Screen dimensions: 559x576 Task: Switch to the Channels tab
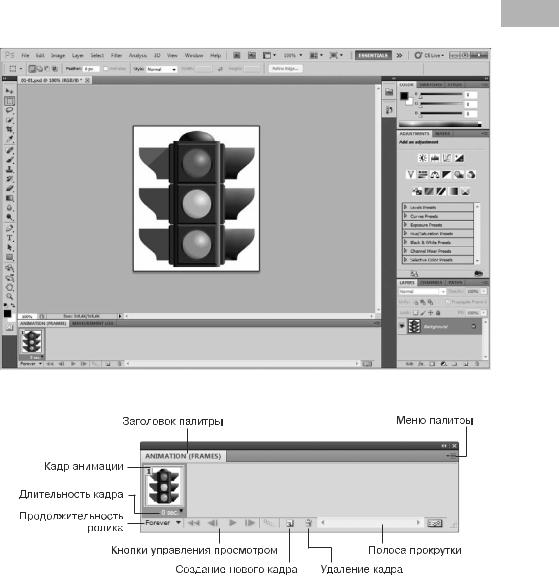click(431, 282)
